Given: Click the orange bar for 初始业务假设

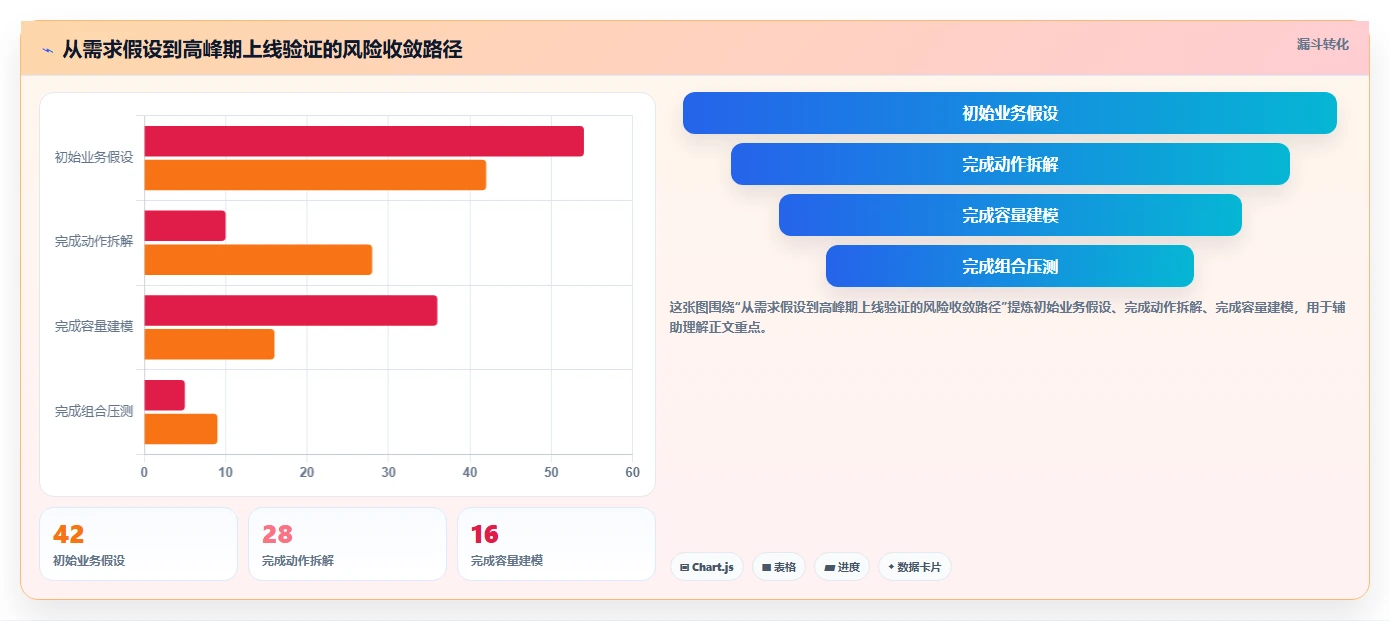Looking at the screenshot, I should [x=315, y=175].
